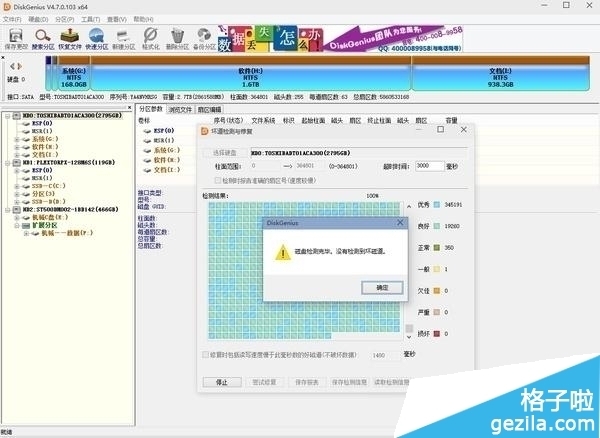Expand plus box next to 系统(G:) in tree
Viewport: 600px width, 438px height.
[17, 139]
